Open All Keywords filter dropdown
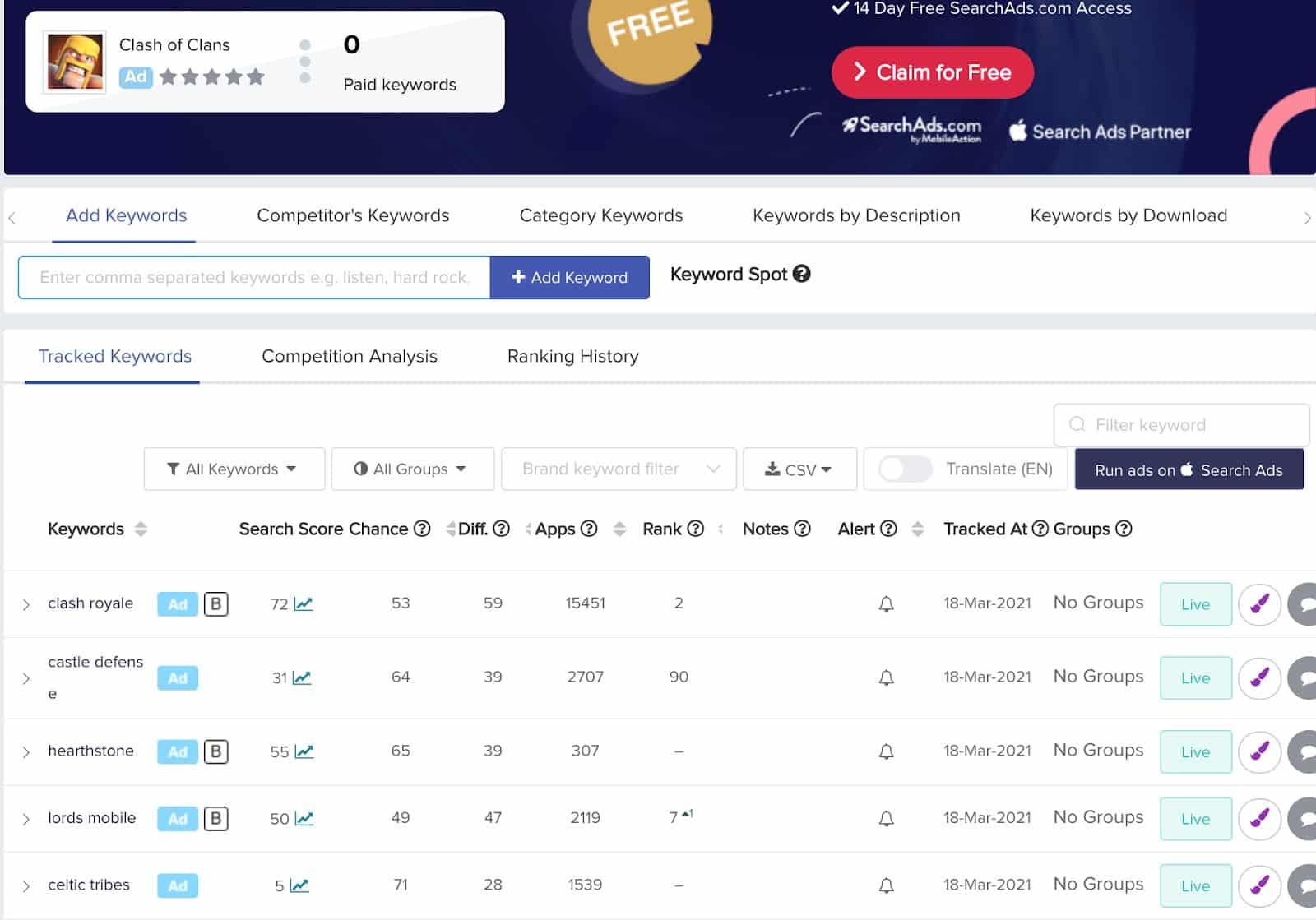 coord(234,469)
